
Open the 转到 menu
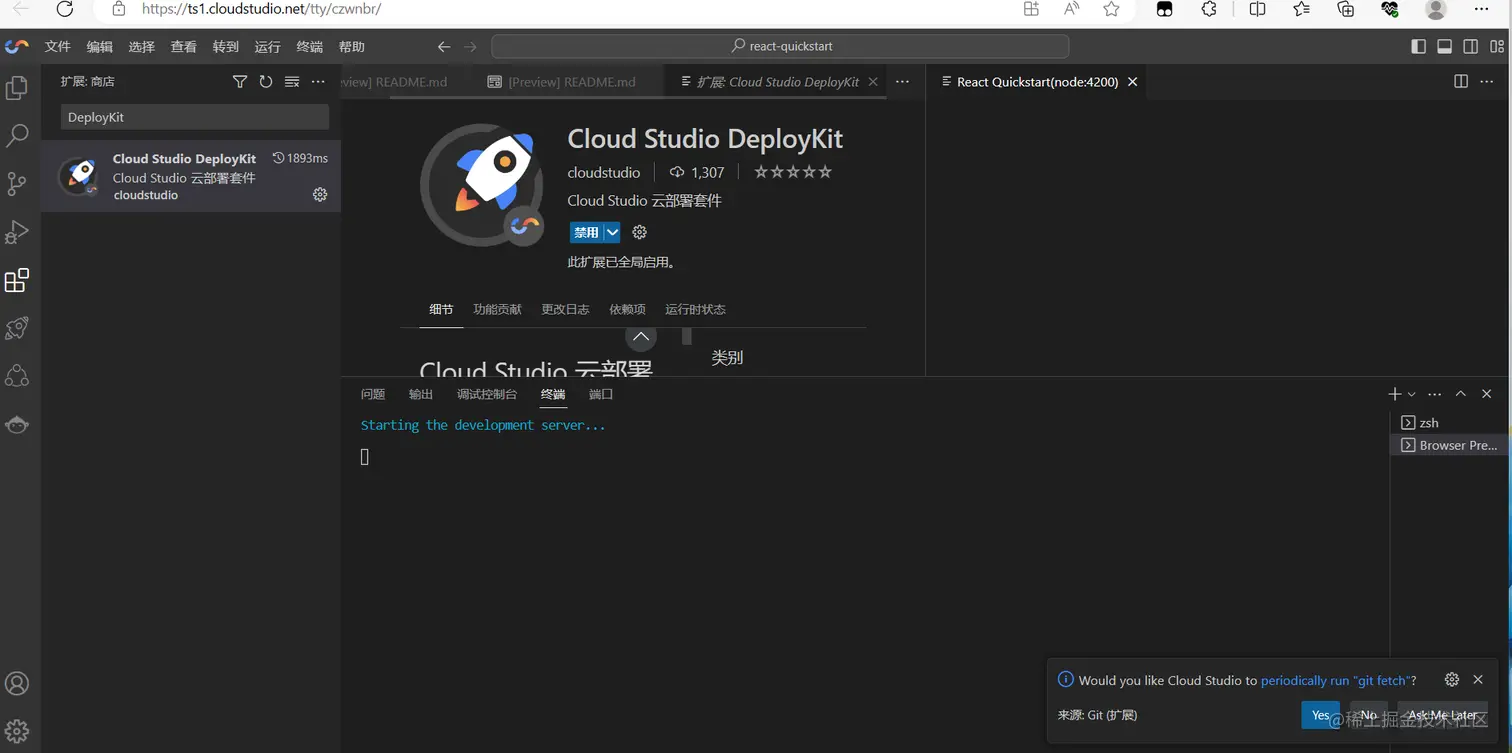pyautogui.click(x=226, y=46)
